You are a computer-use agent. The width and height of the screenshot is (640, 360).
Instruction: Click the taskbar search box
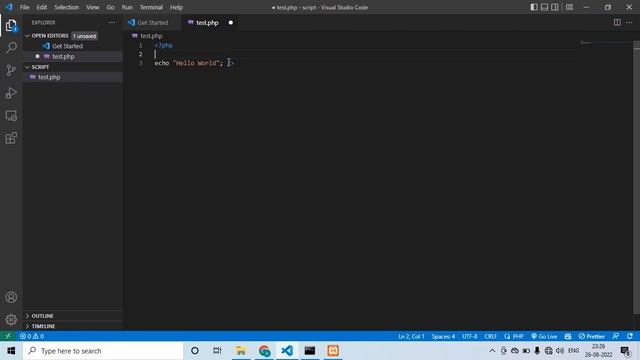103,351
